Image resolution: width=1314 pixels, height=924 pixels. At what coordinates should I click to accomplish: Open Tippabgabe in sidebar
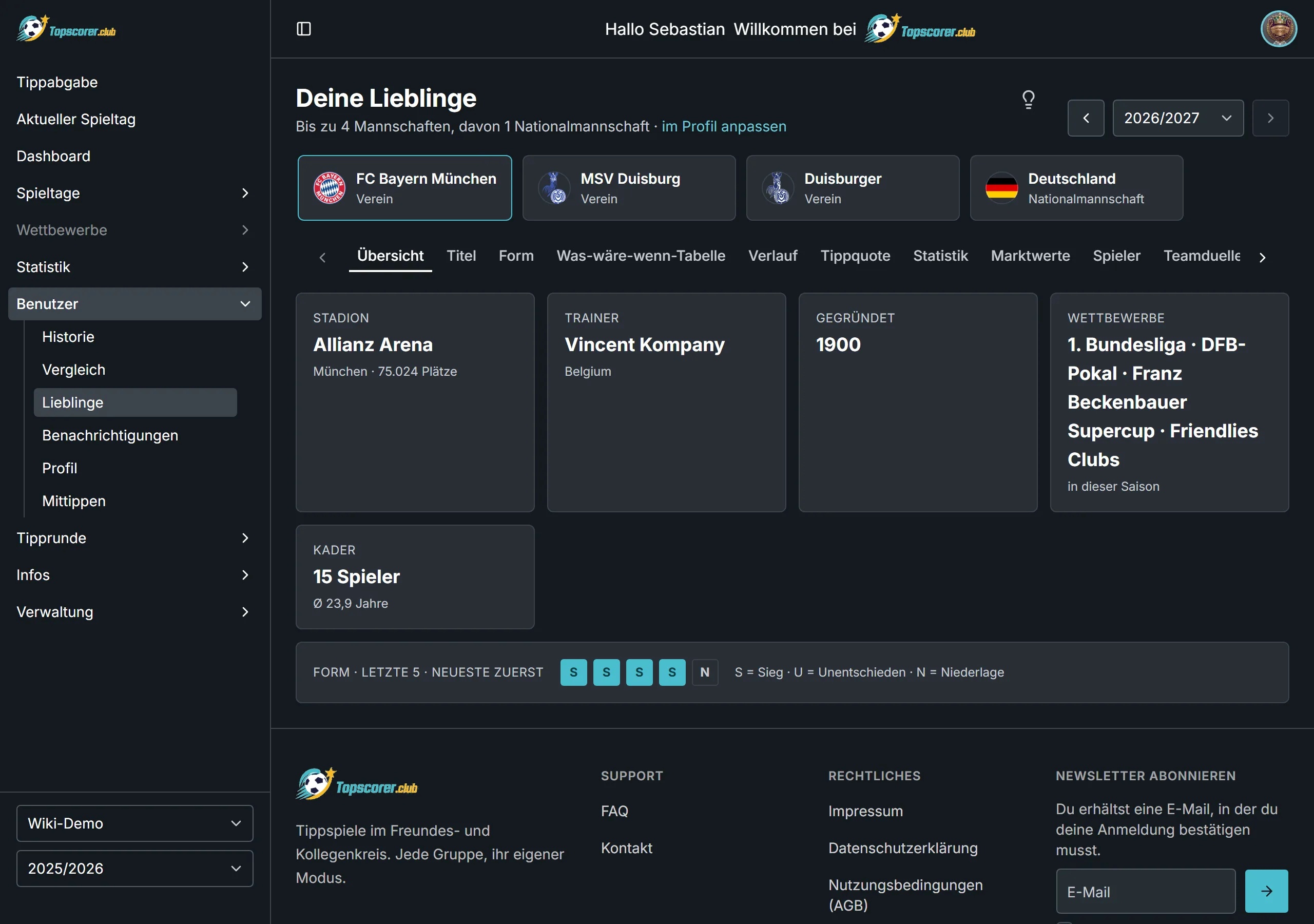tap(135, 82)
